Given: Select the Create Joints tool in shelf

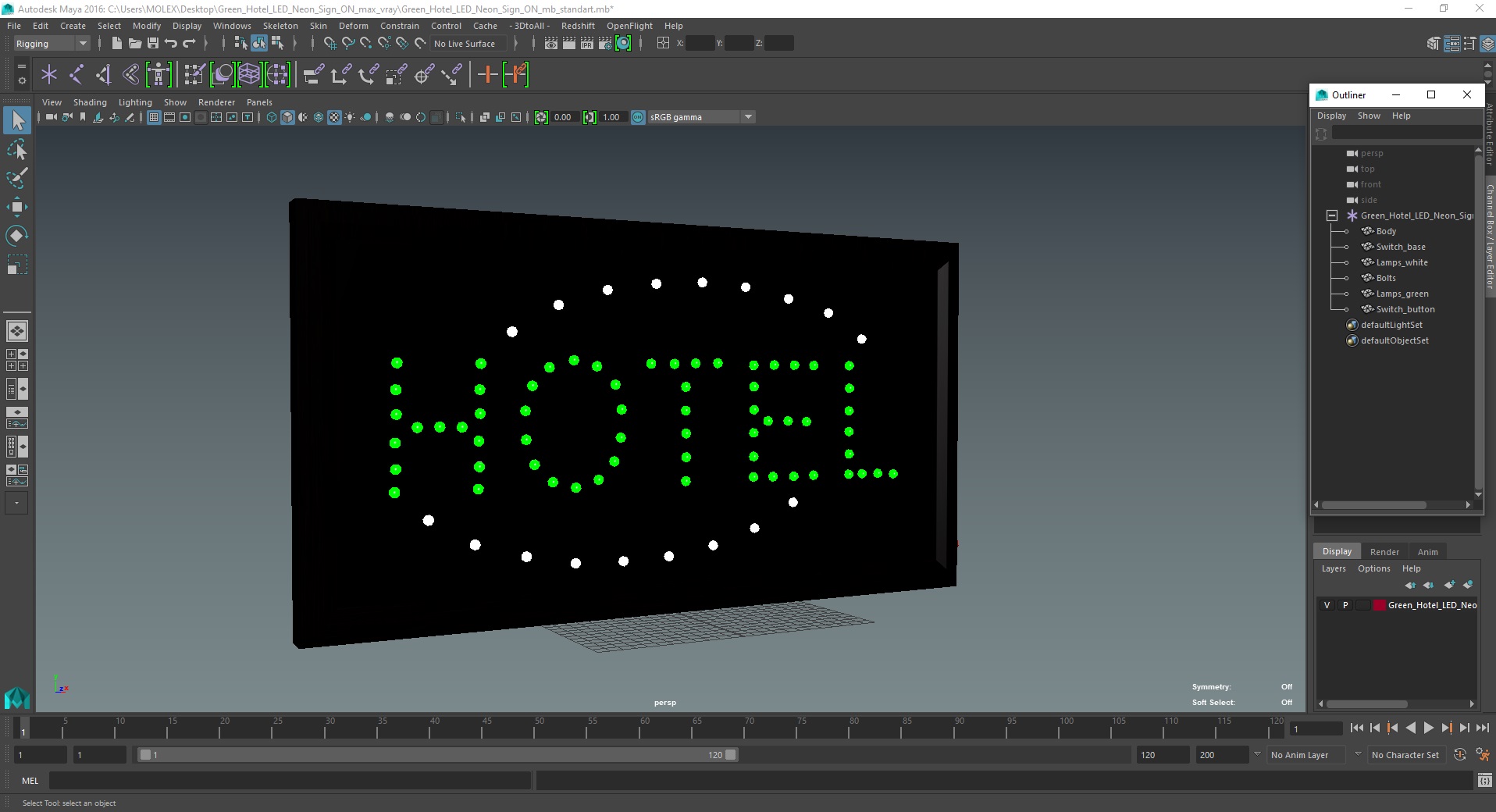Looking at the screenshot, I should pos(76,75).
